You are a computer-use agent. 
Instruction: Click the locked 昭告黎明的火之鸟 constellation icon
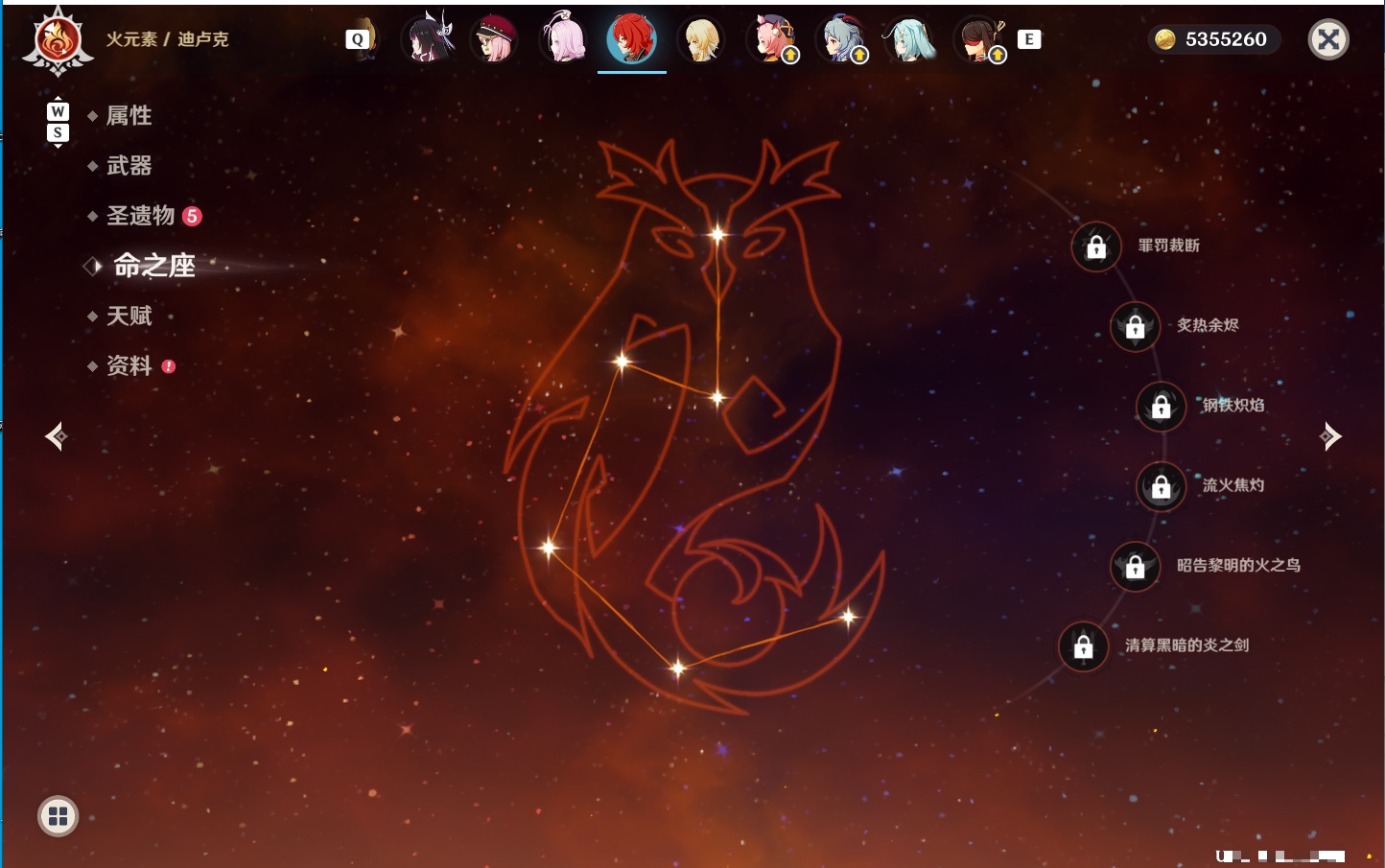(1135, 566)
